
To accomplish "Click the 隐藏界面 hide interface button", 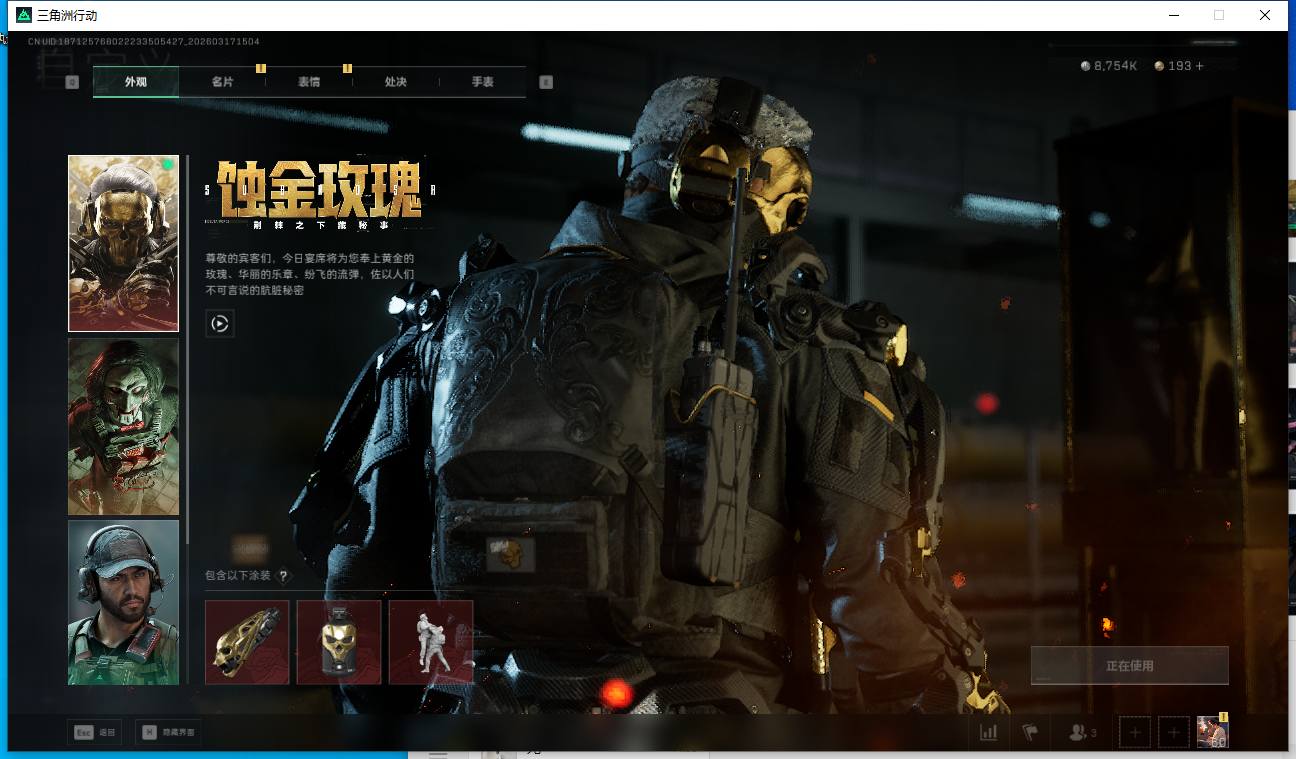I will (x=167, y=733).
